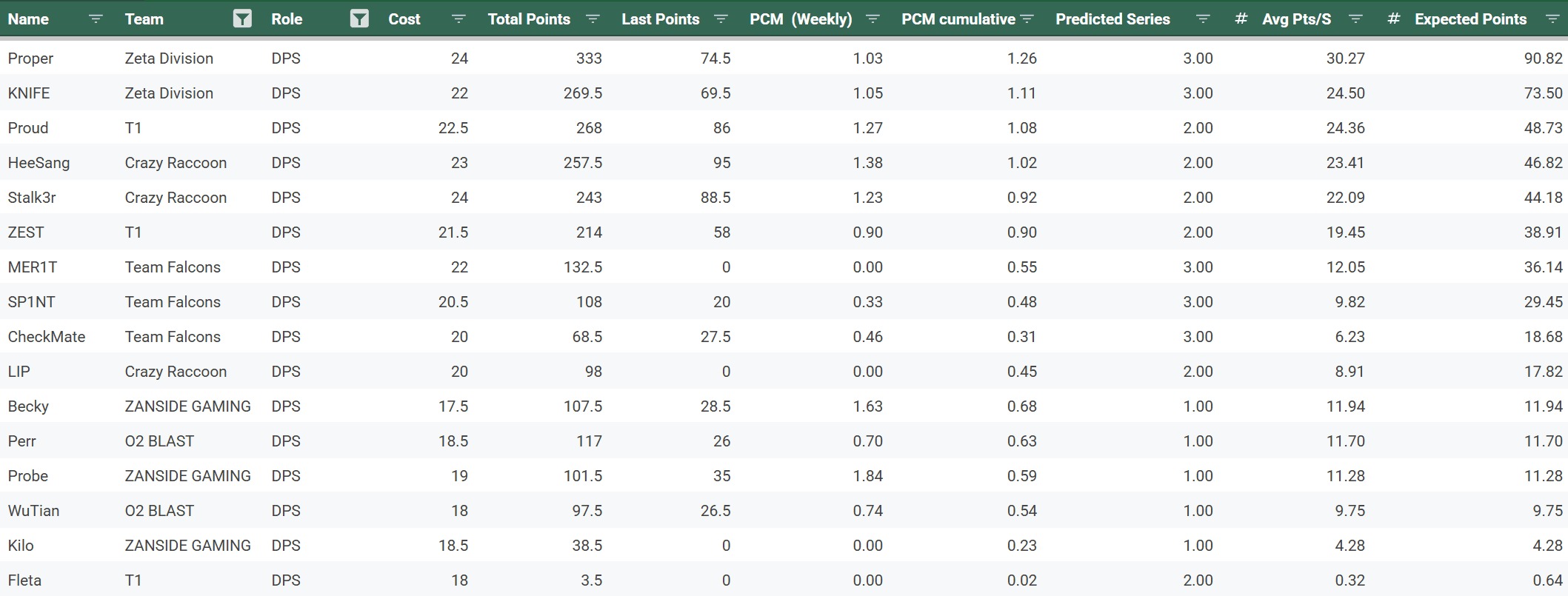Select Fleta's Expected Points value 0.64
This screenshot has width=1568, height=596.
pyautogui.click(x=1548, y=580)
